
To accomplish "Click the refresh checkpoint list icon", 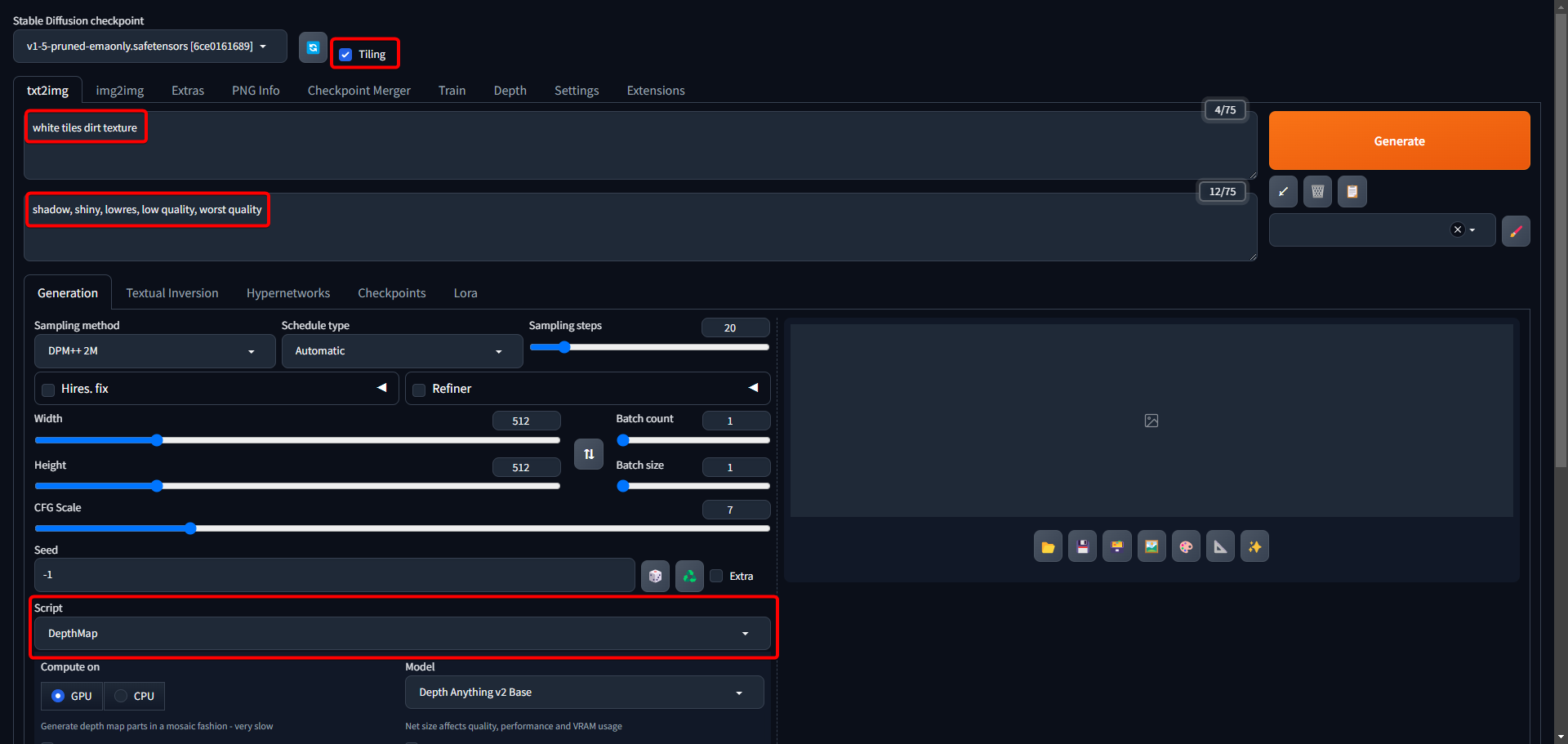I will point(313,47).
